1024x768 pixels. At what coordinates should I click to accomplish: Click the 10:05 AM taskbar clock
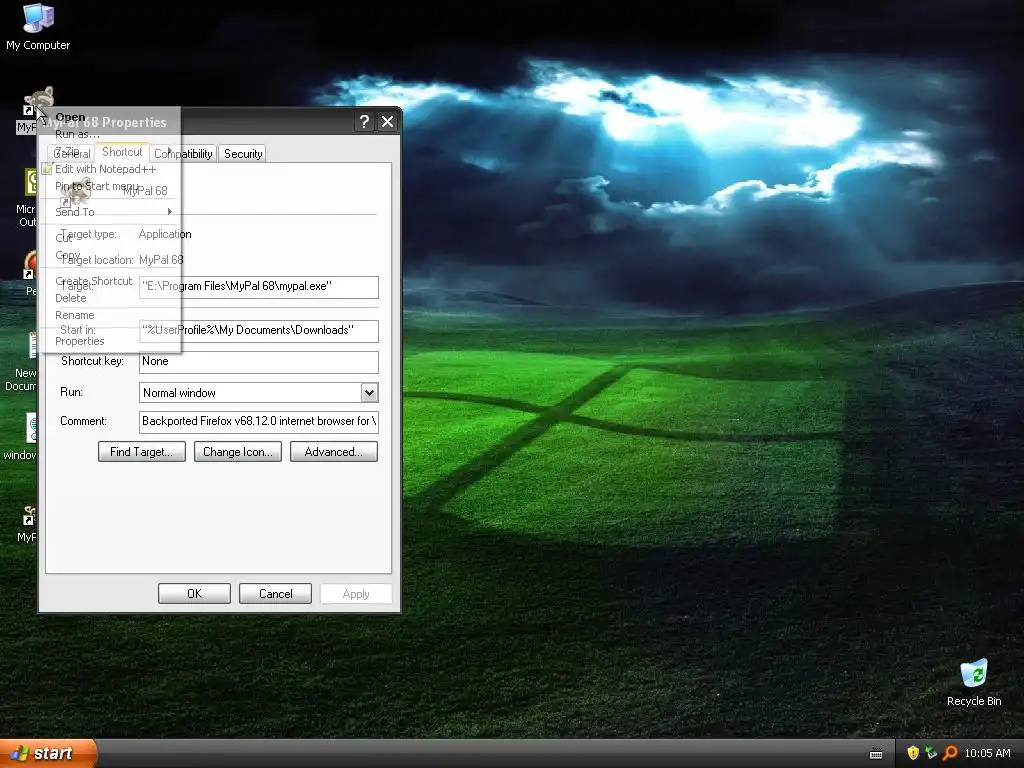[x=987, y=753]
